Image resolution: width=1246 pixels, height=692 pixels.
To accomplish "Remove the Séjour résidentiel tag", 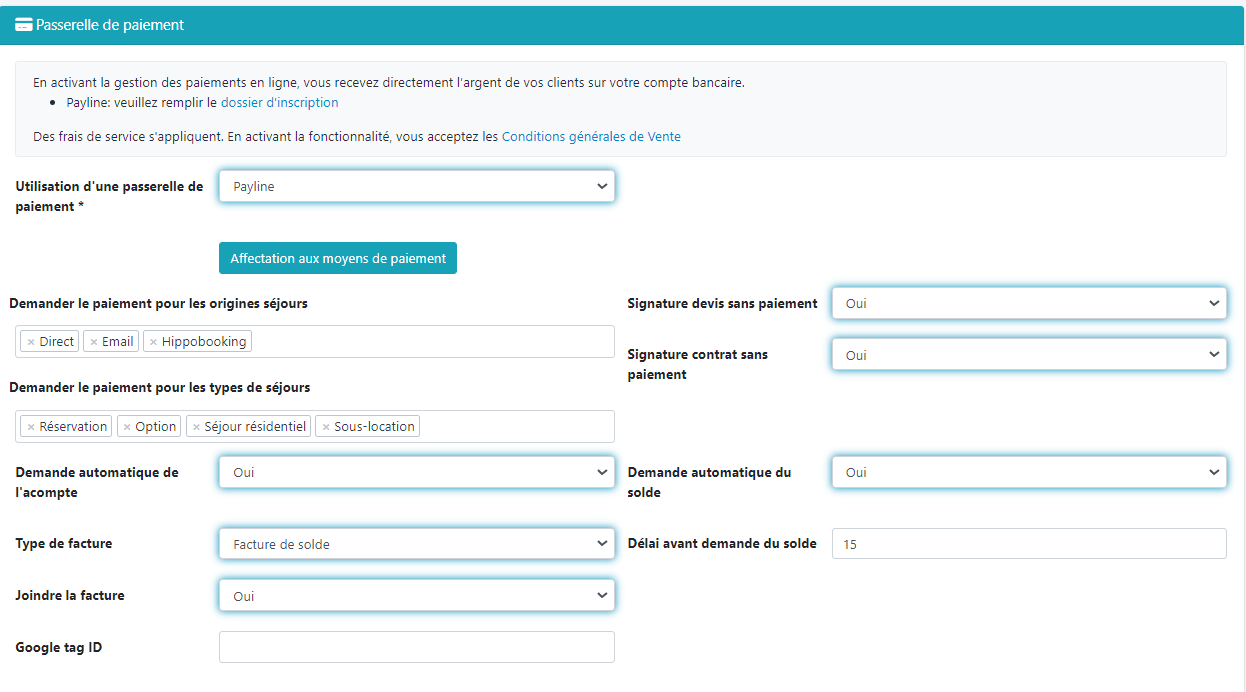I will pyautogui.click(x=196, y=427).
